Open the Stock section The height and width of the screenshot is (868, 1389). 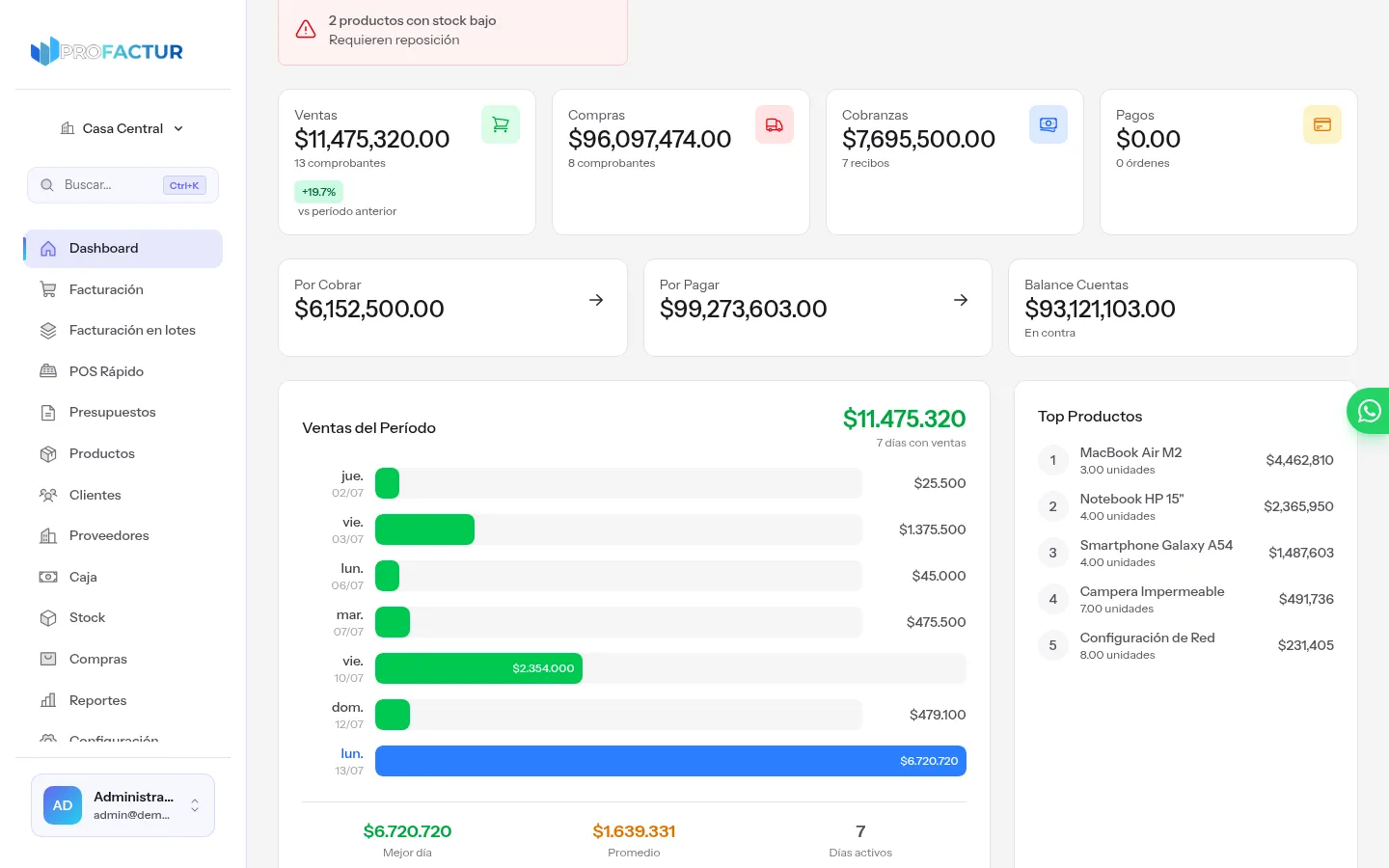coord(123,617)
